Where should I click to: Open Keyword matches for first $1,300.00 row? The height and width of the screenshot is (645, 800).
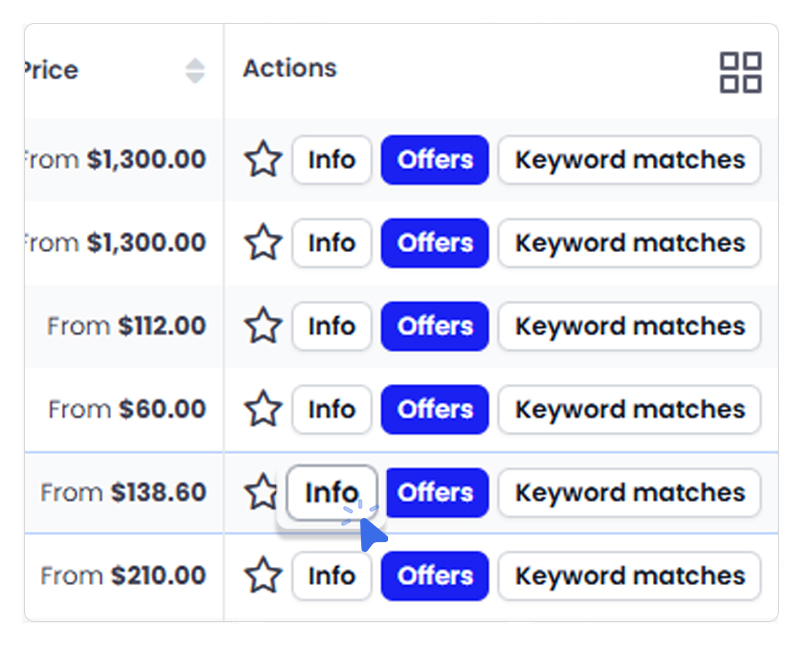(629, 160)
